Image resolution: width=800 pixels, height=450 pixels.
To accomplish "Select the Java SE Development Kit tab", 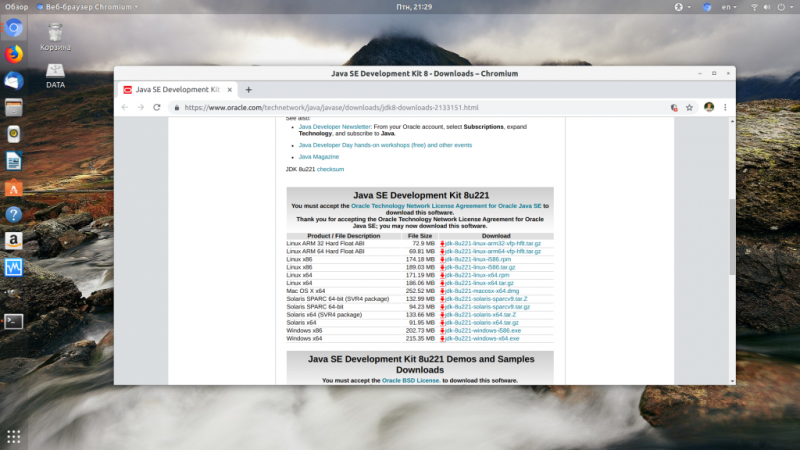I will click(x=177, y=89).
